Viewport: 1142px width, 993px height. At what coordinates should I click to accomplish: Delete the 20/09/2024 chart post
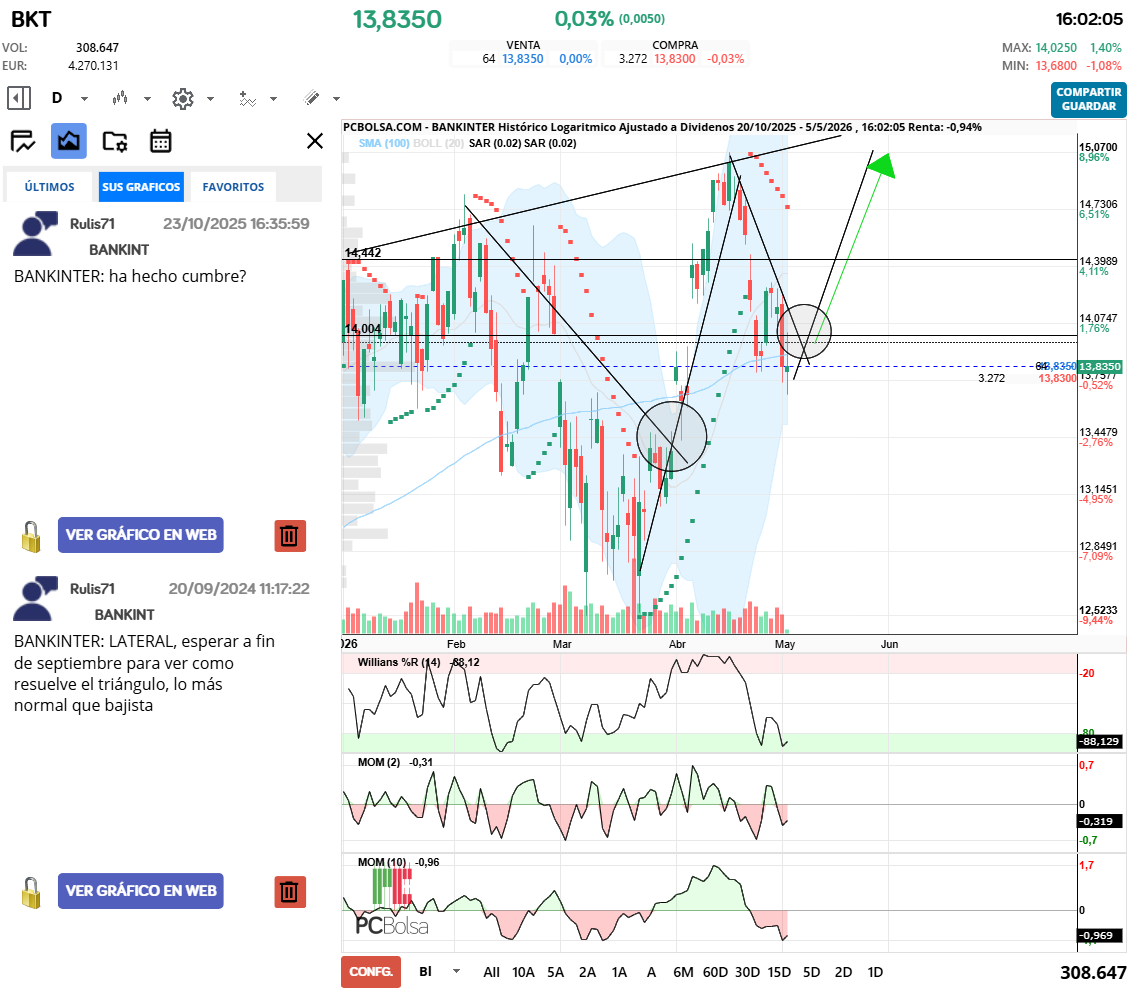pos(290,892)
